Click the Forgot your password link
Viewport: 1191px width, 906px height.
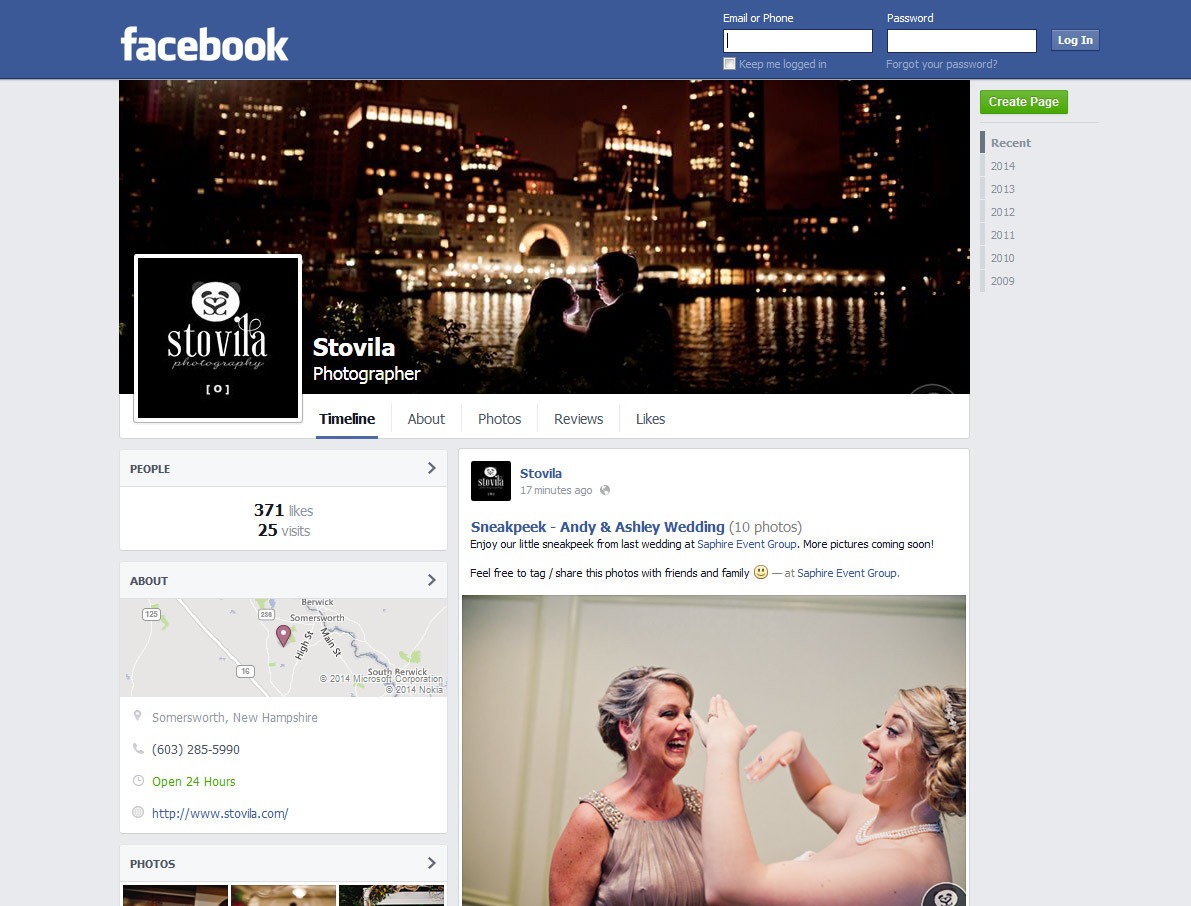point(941,64)
